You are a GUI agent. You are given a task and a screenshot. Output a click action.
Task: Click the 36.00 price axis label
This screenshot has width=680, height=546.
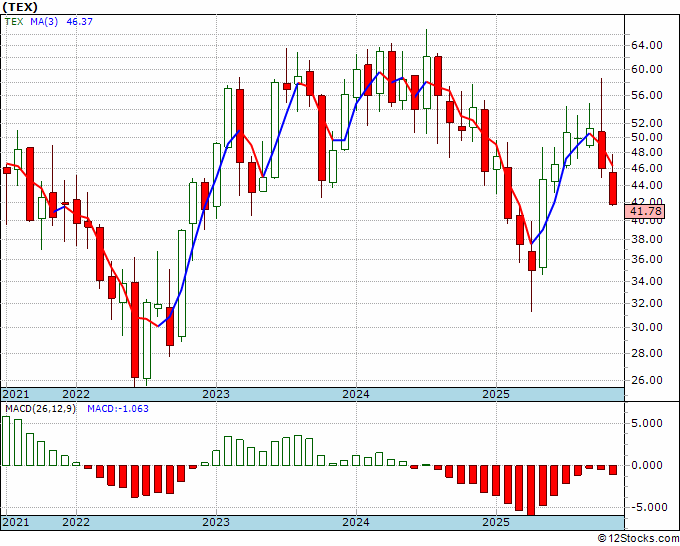(646, 259)
